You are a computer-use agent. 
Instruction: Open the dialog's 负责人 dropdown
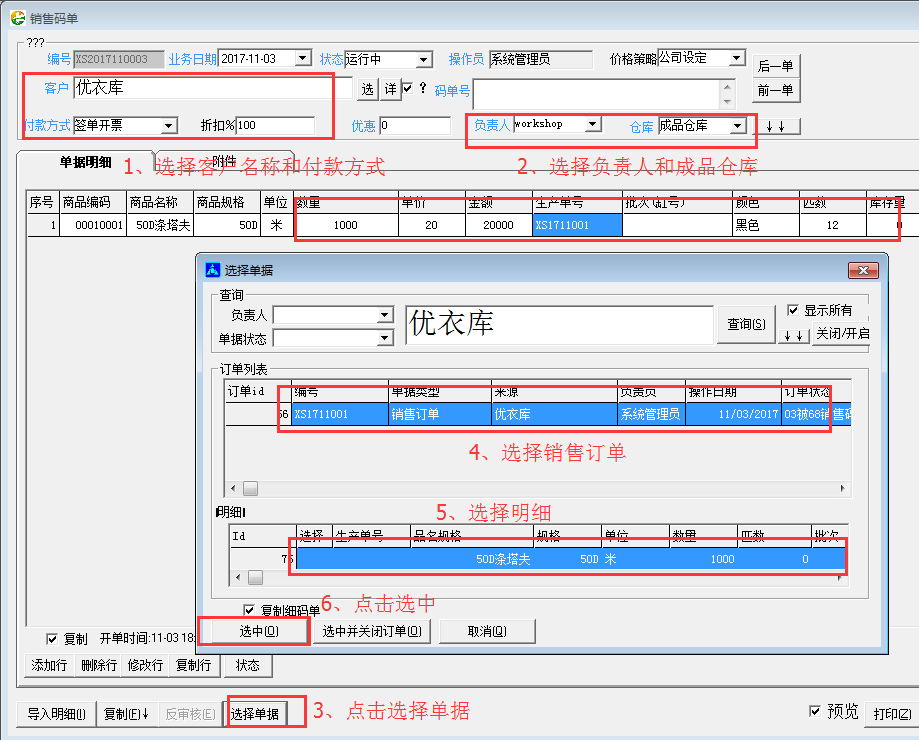tap(384, 315)
